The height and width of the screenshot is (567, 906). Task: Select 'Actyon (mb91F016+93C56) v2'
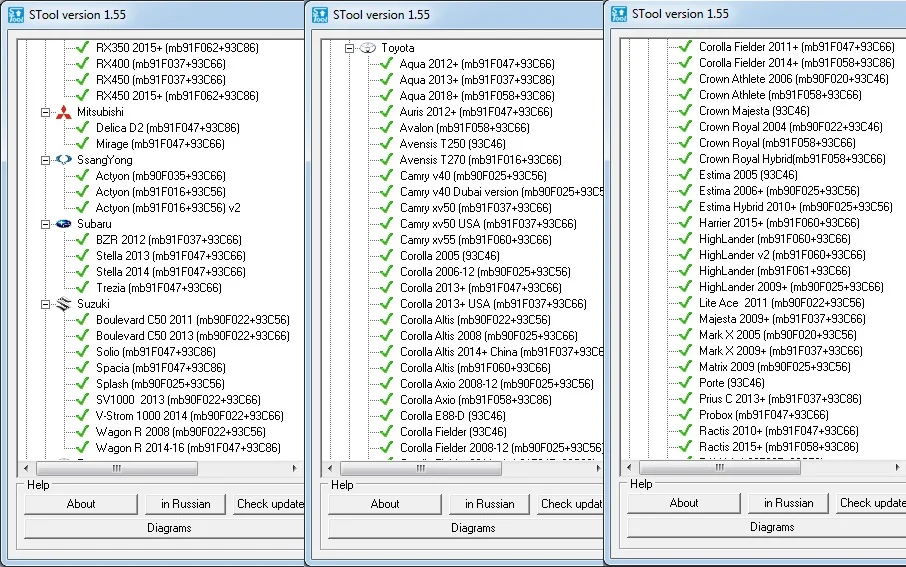point(168,207)
